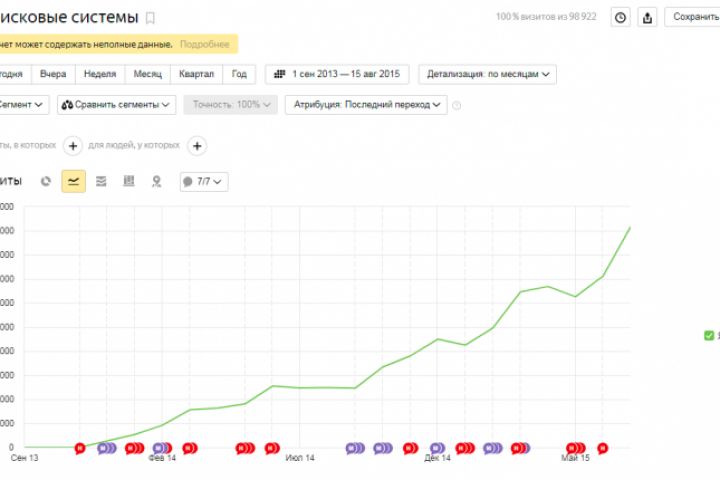This screenshot has height=480, width=720.
Task: Select the Неделя period tab
Action: pos(100,74)
